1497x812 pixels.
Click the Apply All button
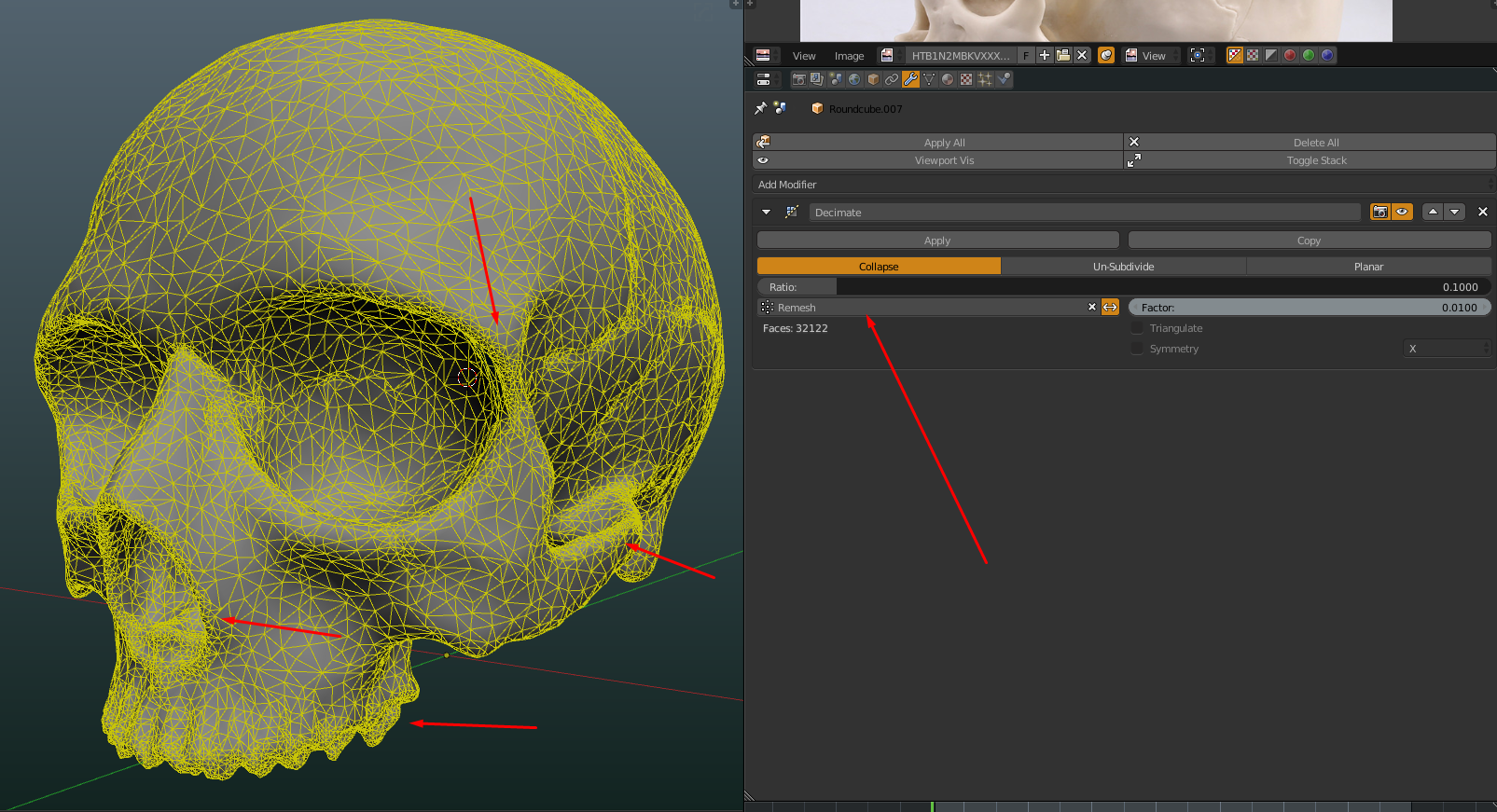pyautogui.click(x=938, y=142)
